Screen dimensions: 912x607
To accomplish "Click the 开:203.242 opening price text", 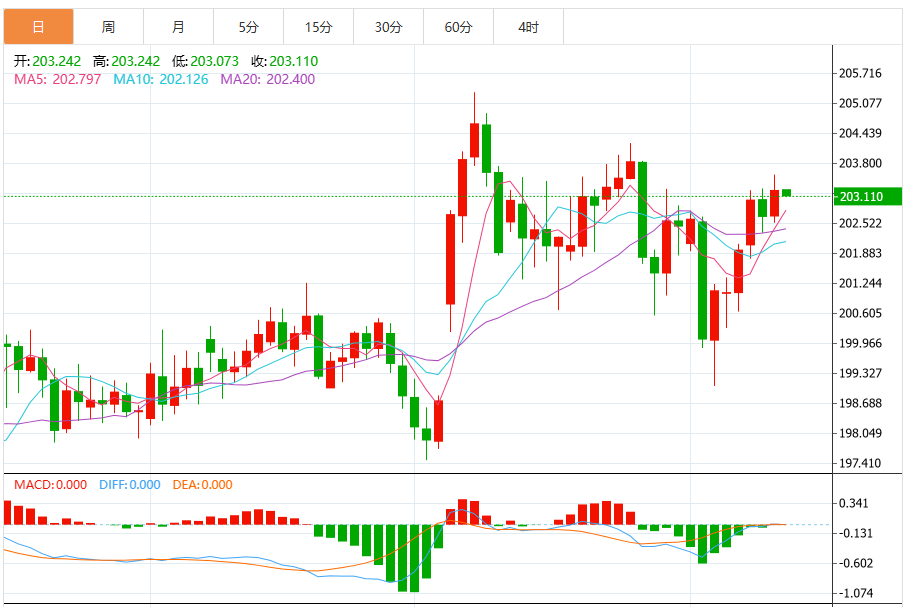I will point(48,61).
